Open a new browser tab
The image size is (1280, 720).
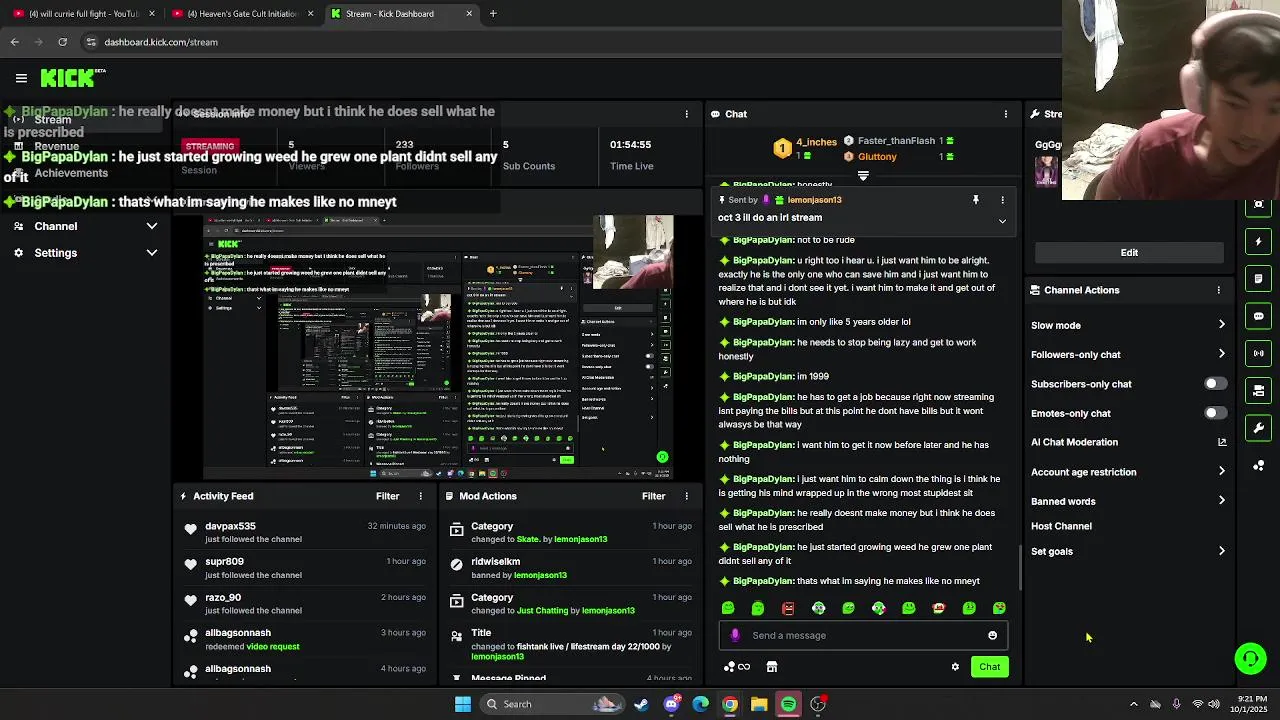click(x=493, y=14)
